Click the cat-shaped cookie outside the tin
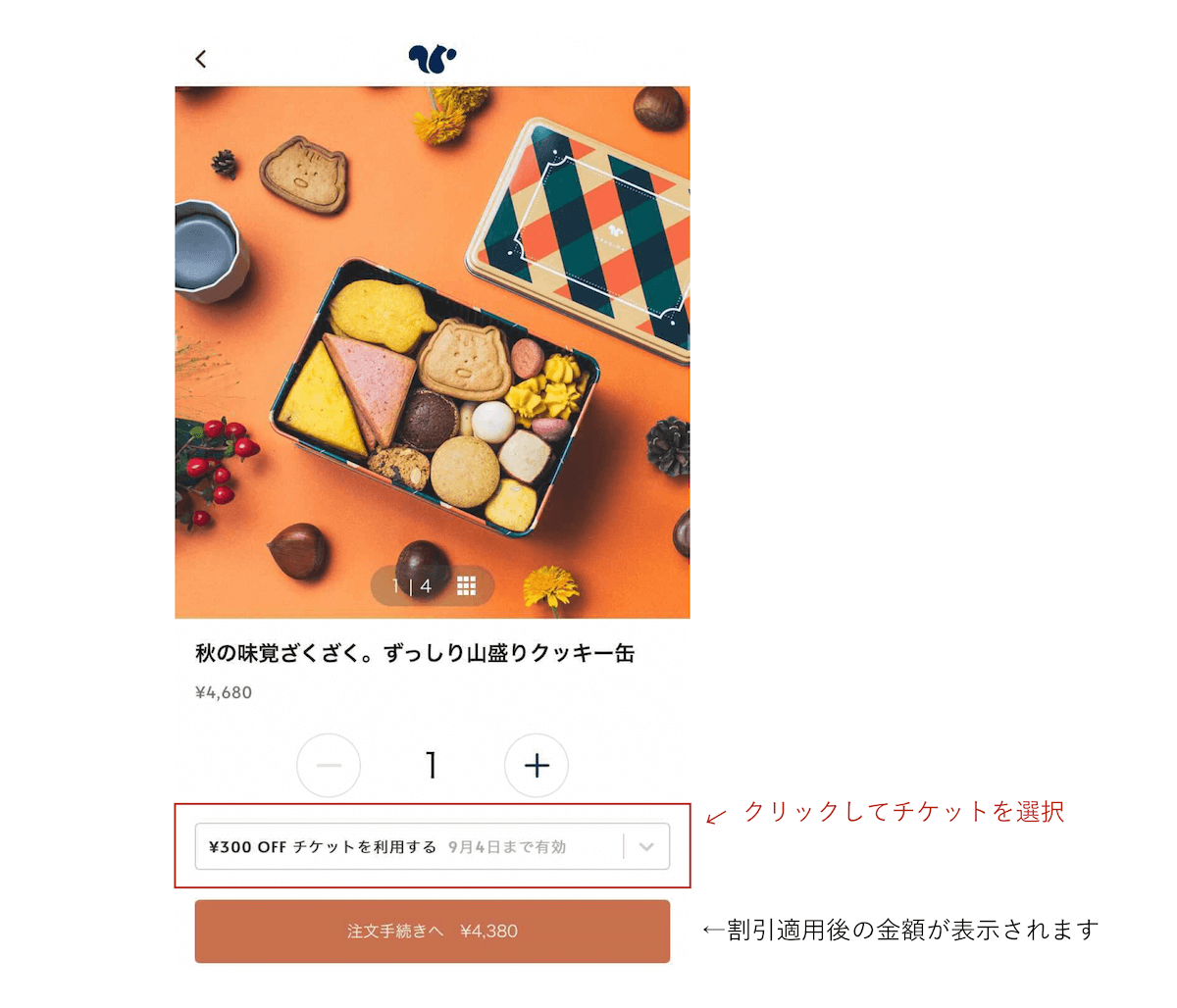This screenshot has width=1177, height=1008. (304, 175)
